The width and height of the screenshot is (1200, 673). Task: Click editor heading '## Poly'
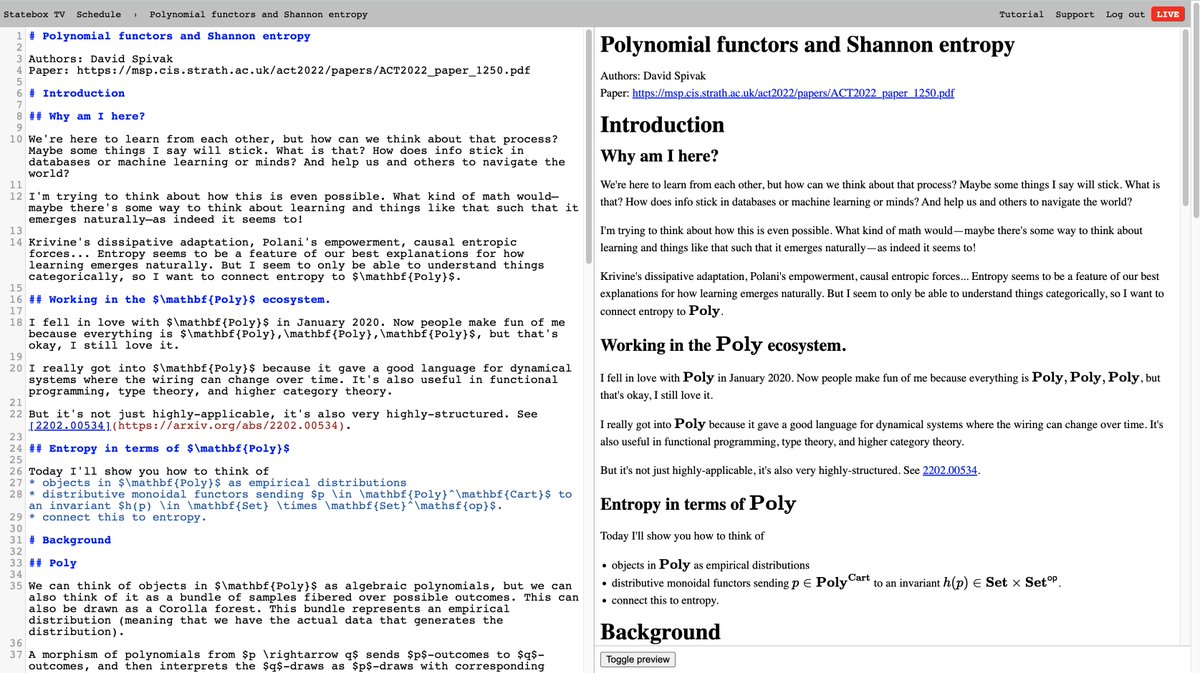pyautogui.click(x=53, y=563)
